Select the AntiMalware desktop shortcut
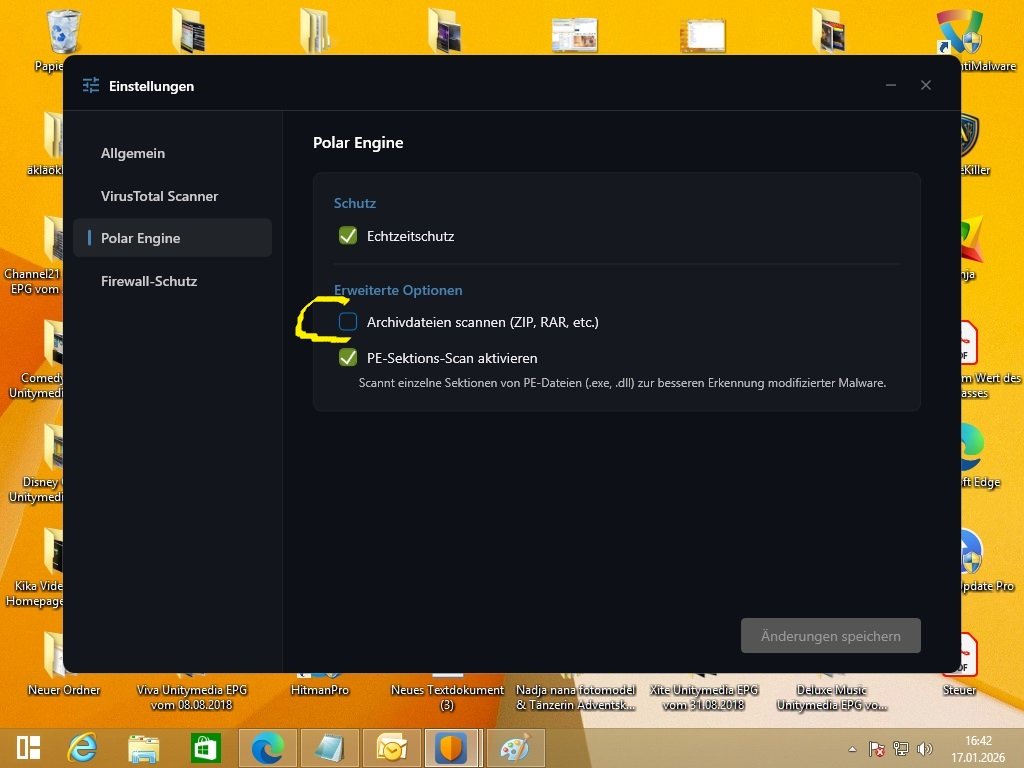The width and height of the screenshot is (1024, 768). pyautogui.click(x=959, y=31)
